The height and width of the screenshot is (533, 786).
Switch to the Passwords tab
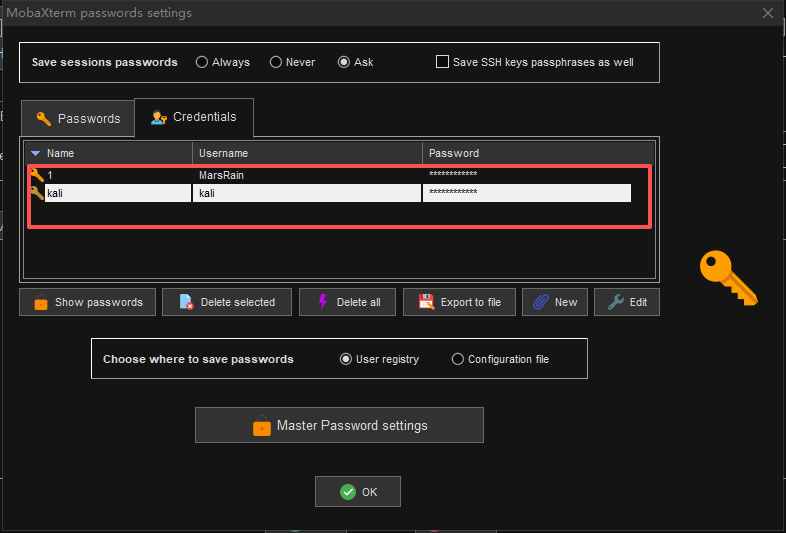click(78, 118)
